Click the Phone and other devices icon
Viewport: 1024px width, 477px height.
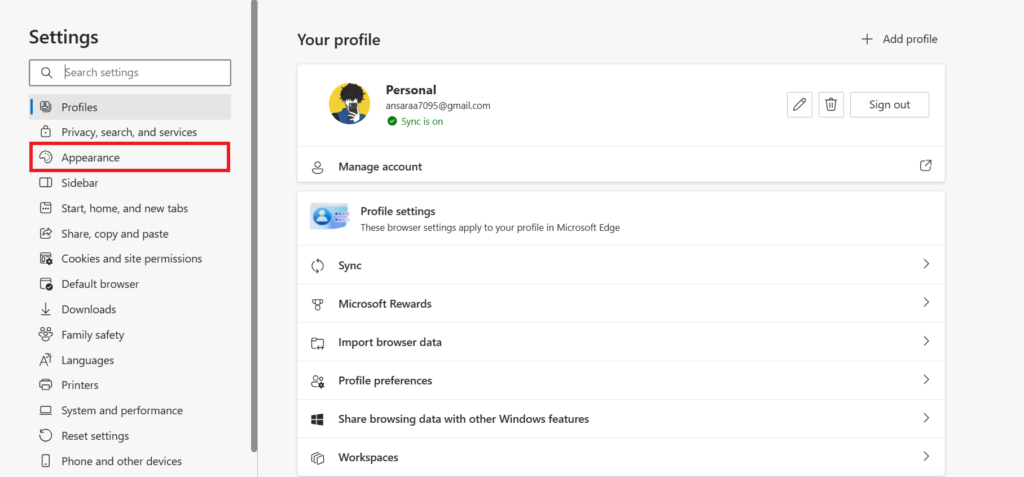[x=46, y=461]
